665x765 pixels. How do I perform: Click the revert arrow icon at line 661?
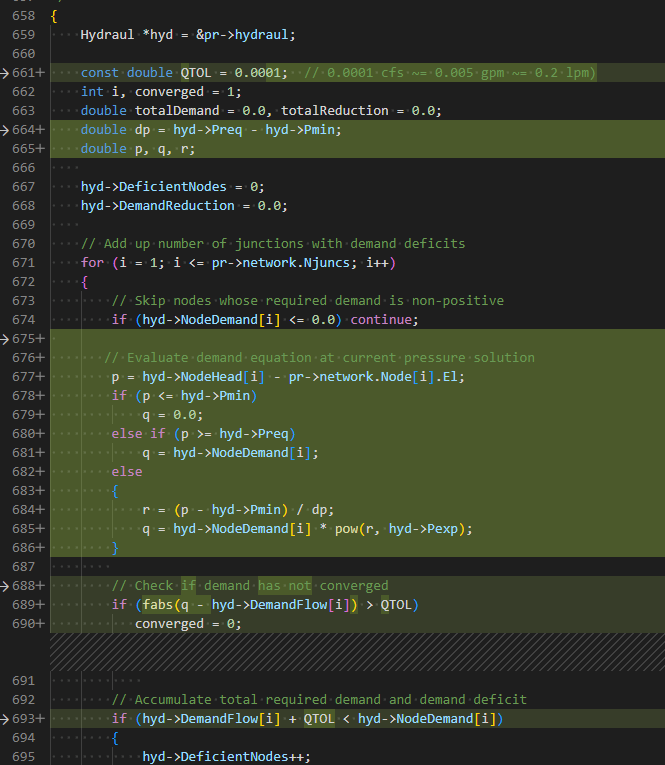(5, 73)
